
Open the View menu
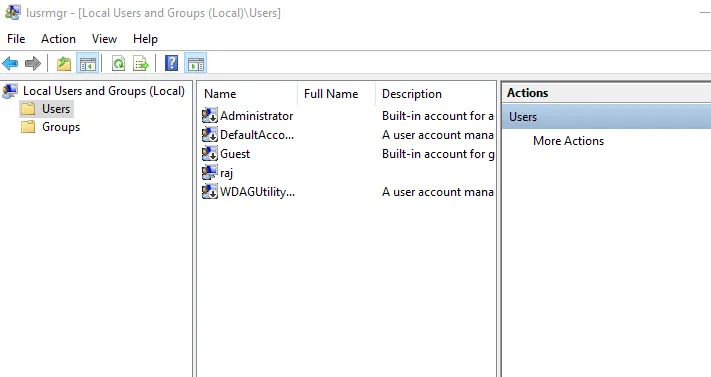[104, 39]
